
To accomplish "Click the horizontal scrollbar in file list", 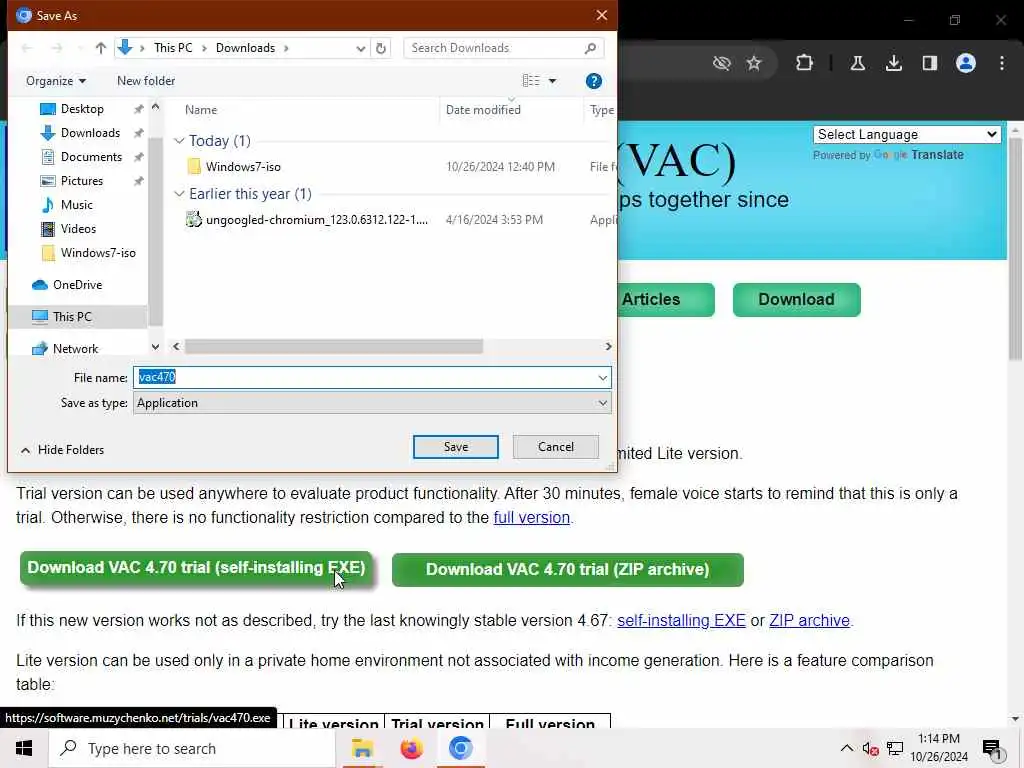I will tap(334, 346).
